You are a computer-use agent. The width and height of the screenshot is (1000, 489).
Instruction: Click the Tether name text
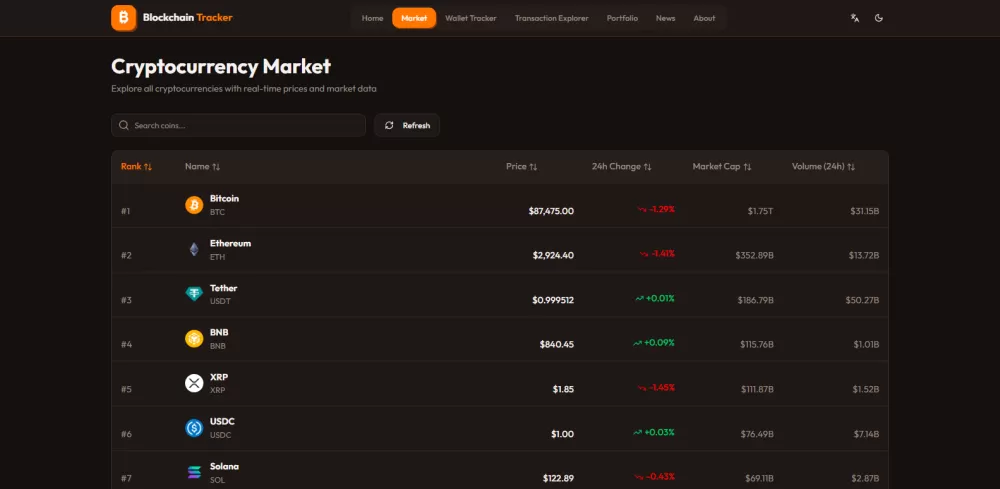223,288
